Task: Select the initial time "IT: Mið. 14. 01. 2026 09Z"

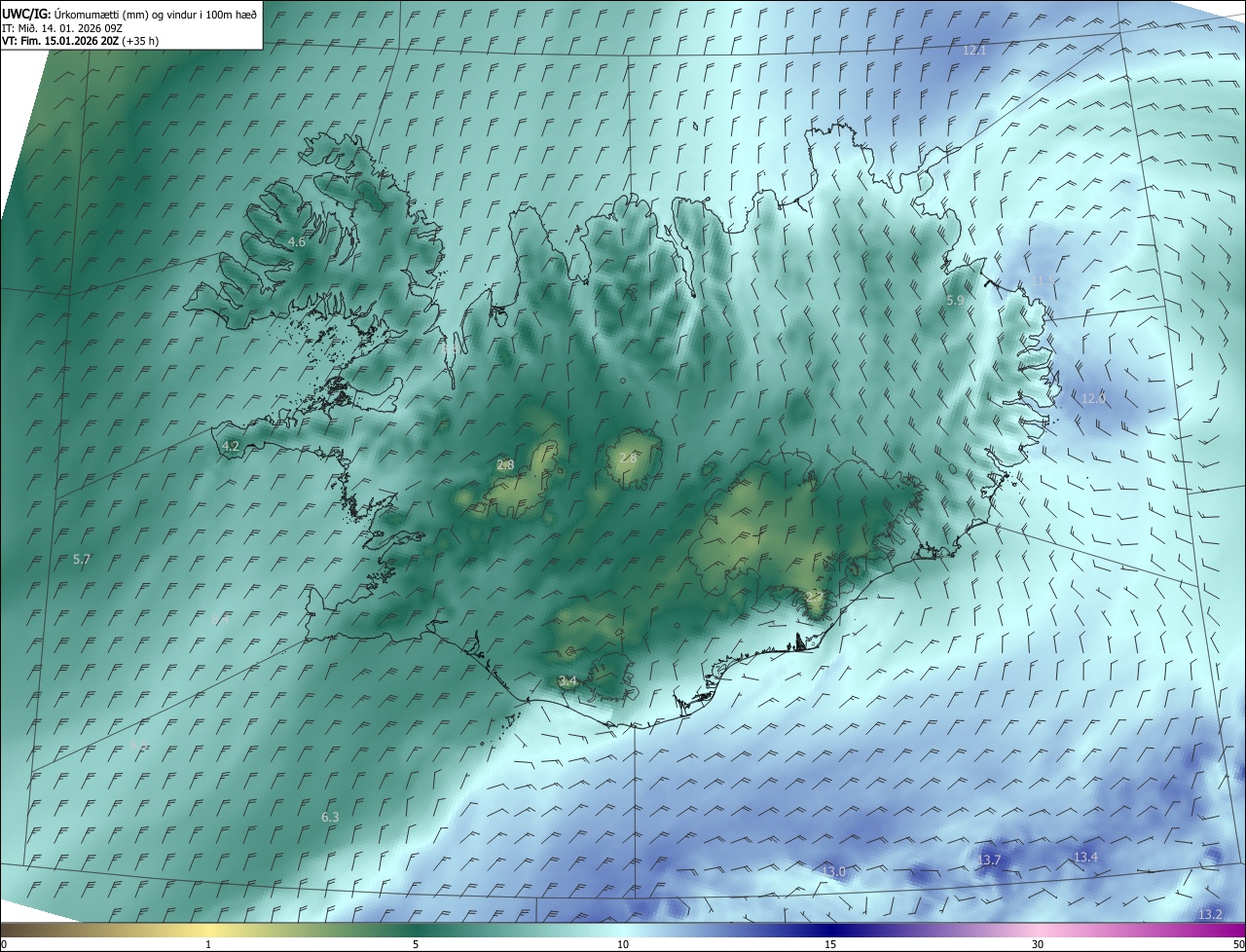Action: coord(62,27)
